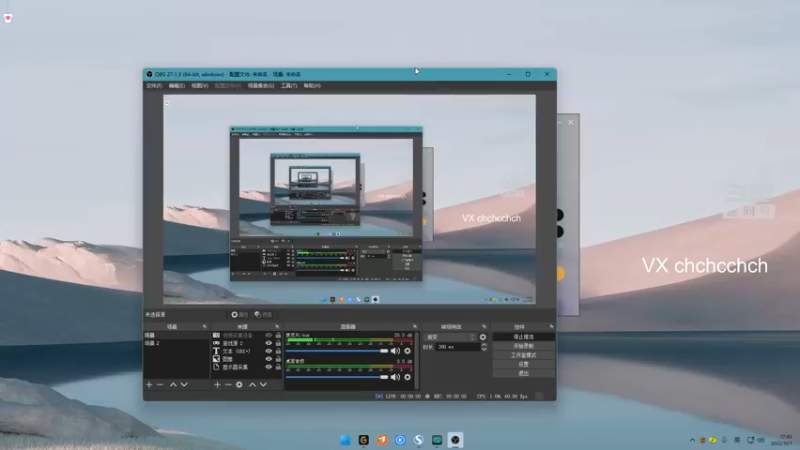
Task: Click the mixer panel vertical scrollbar
Action: pyautogui.click(x=417, y=360)
